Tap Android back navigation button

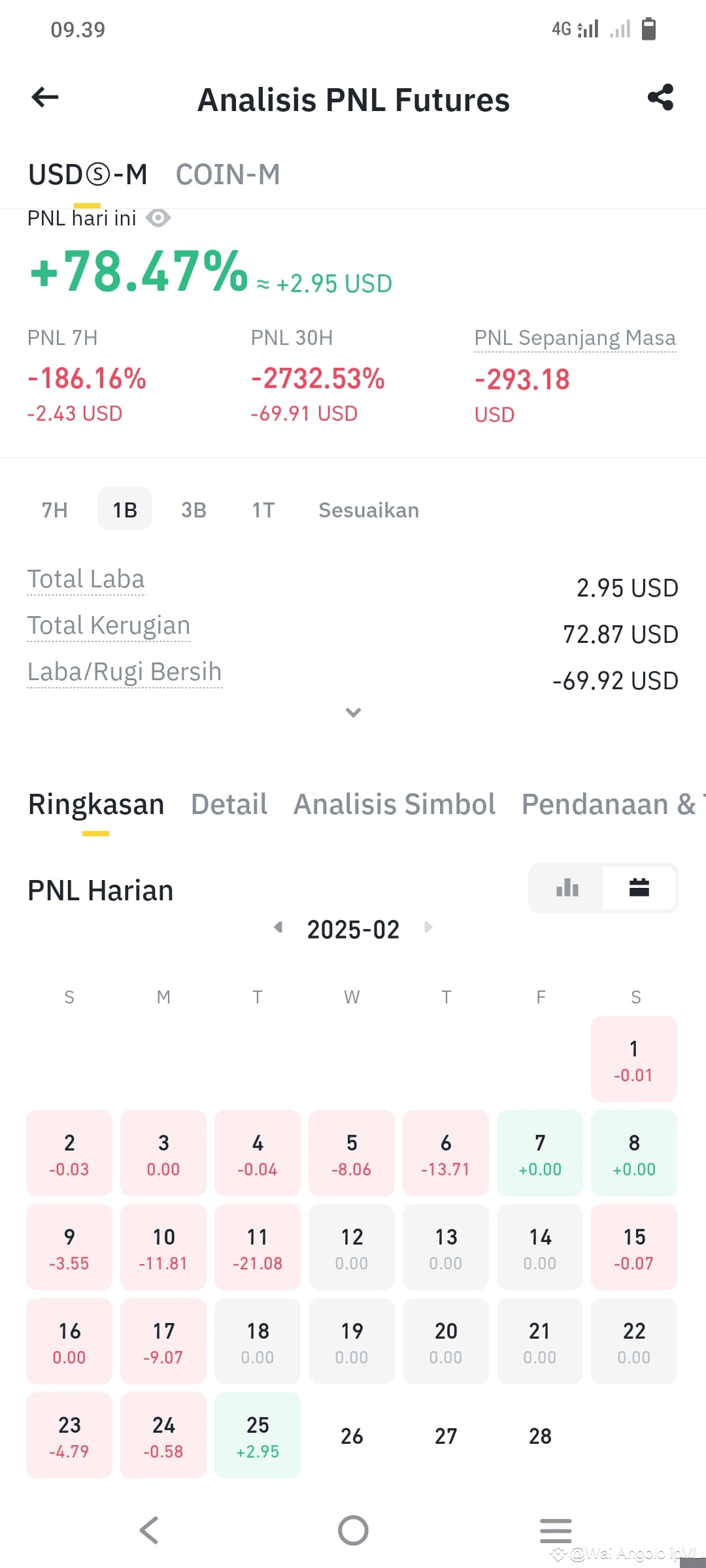pos(150,1530)
